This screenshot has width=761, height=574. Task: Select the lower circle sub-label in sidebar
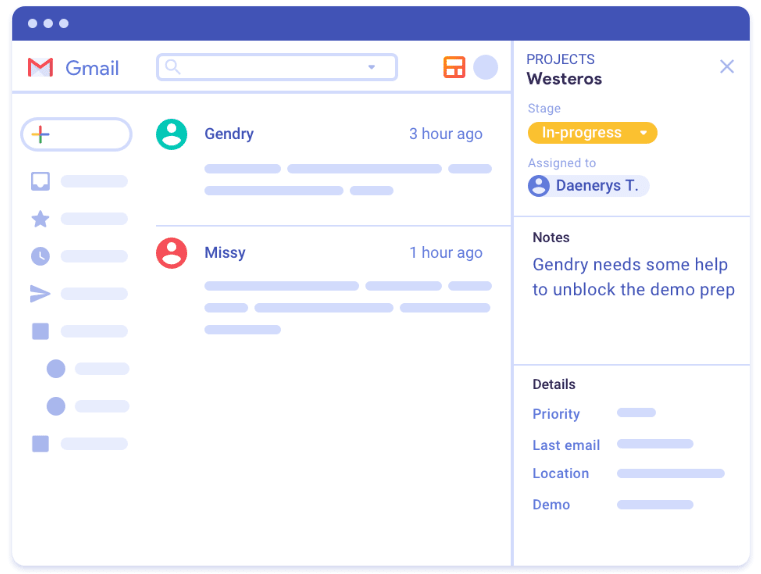click(x=56, y=406)
